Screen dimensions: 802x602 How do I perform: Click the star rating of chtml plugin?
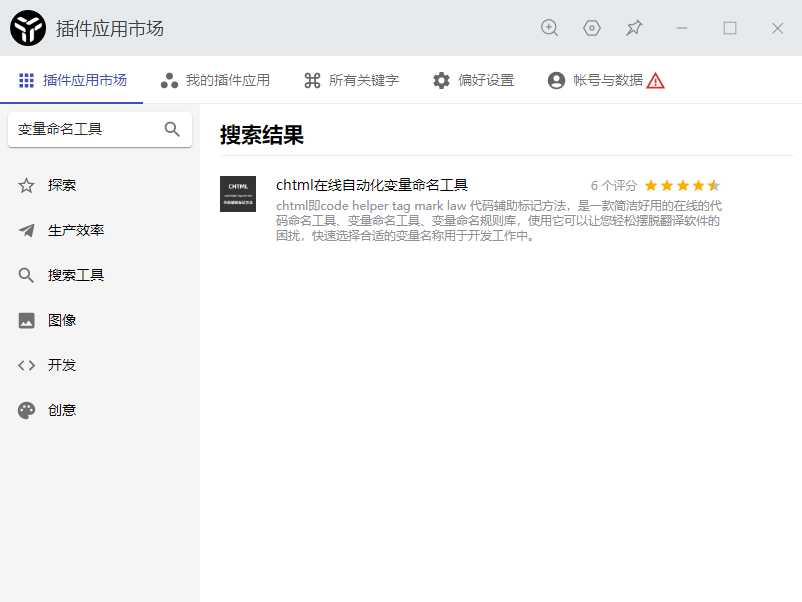click(x=682, y=185)
